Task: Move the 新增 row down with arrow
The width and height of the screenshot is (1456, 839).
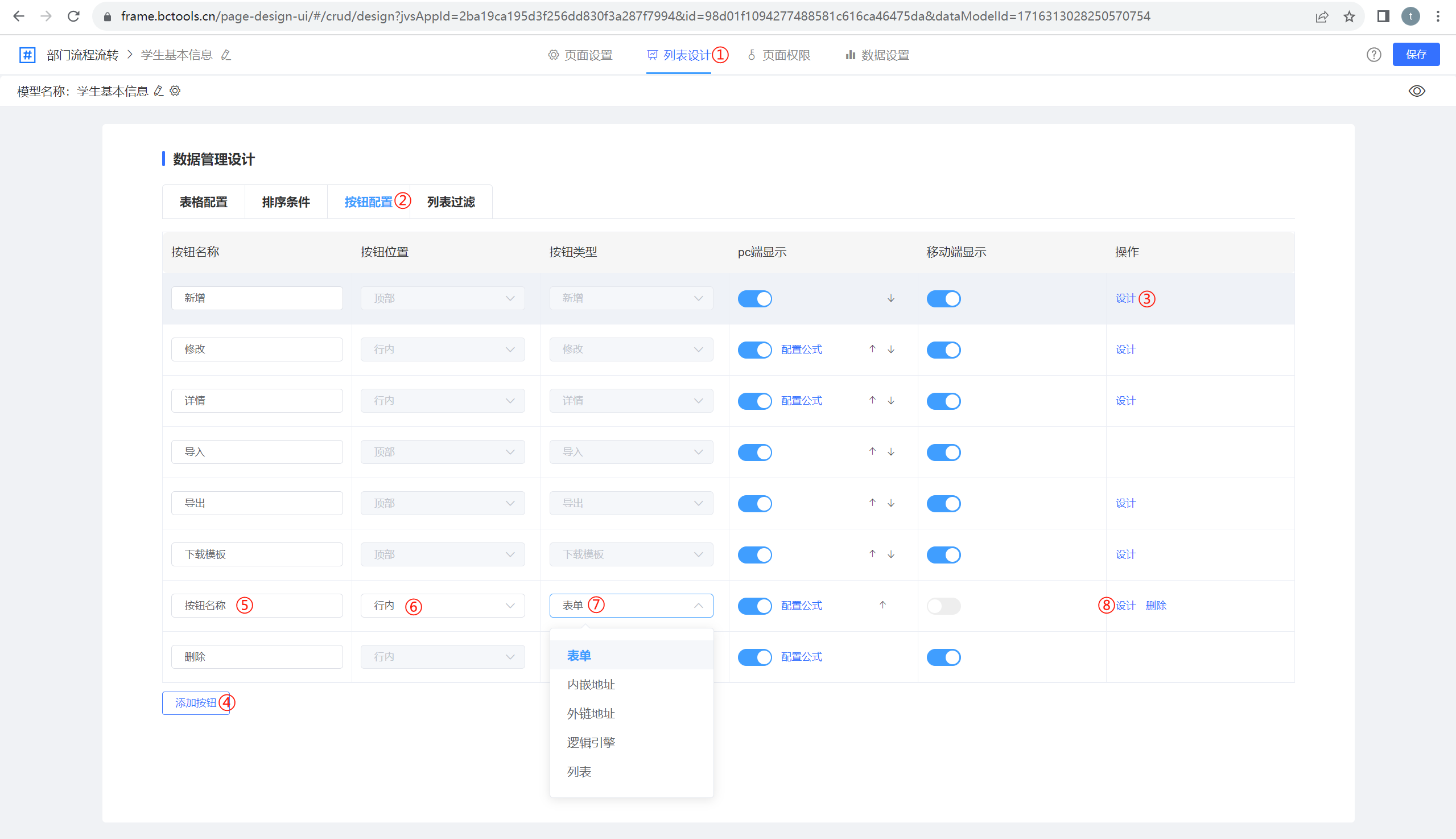Action: point(890,298)
